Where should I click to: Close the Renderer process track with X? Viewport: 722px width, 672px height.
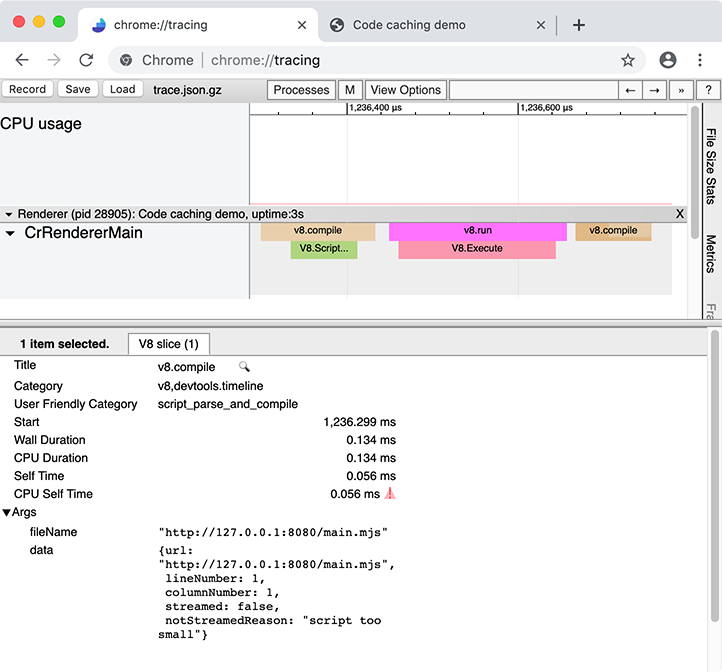pyautogui.click(x=680, y=214)
